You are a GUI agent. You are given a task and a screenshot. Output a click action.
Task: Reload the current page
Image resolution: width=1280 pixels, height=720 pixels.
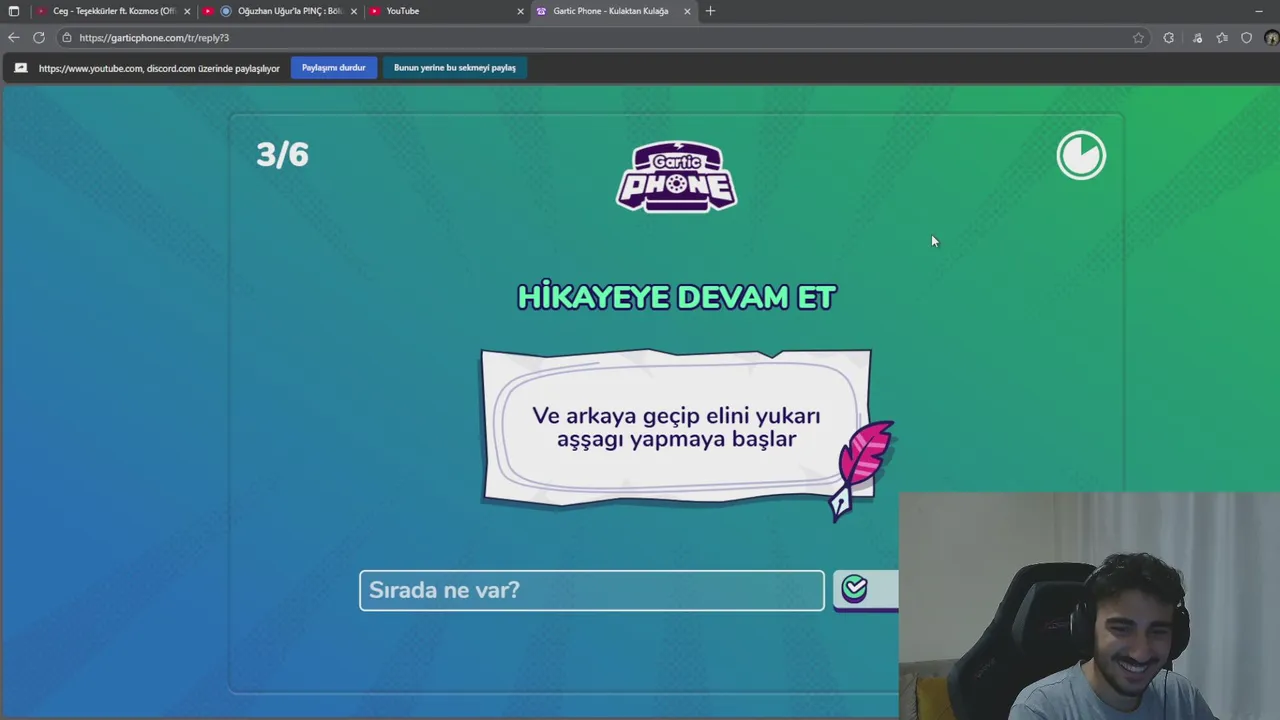click(39, 38)
